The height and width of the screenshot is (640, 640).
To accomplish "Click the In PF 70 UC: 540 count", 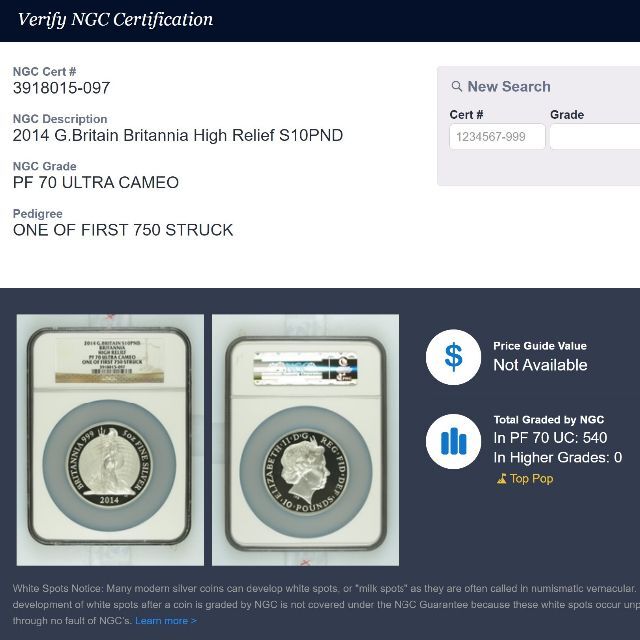I will [x=550, y=438].
